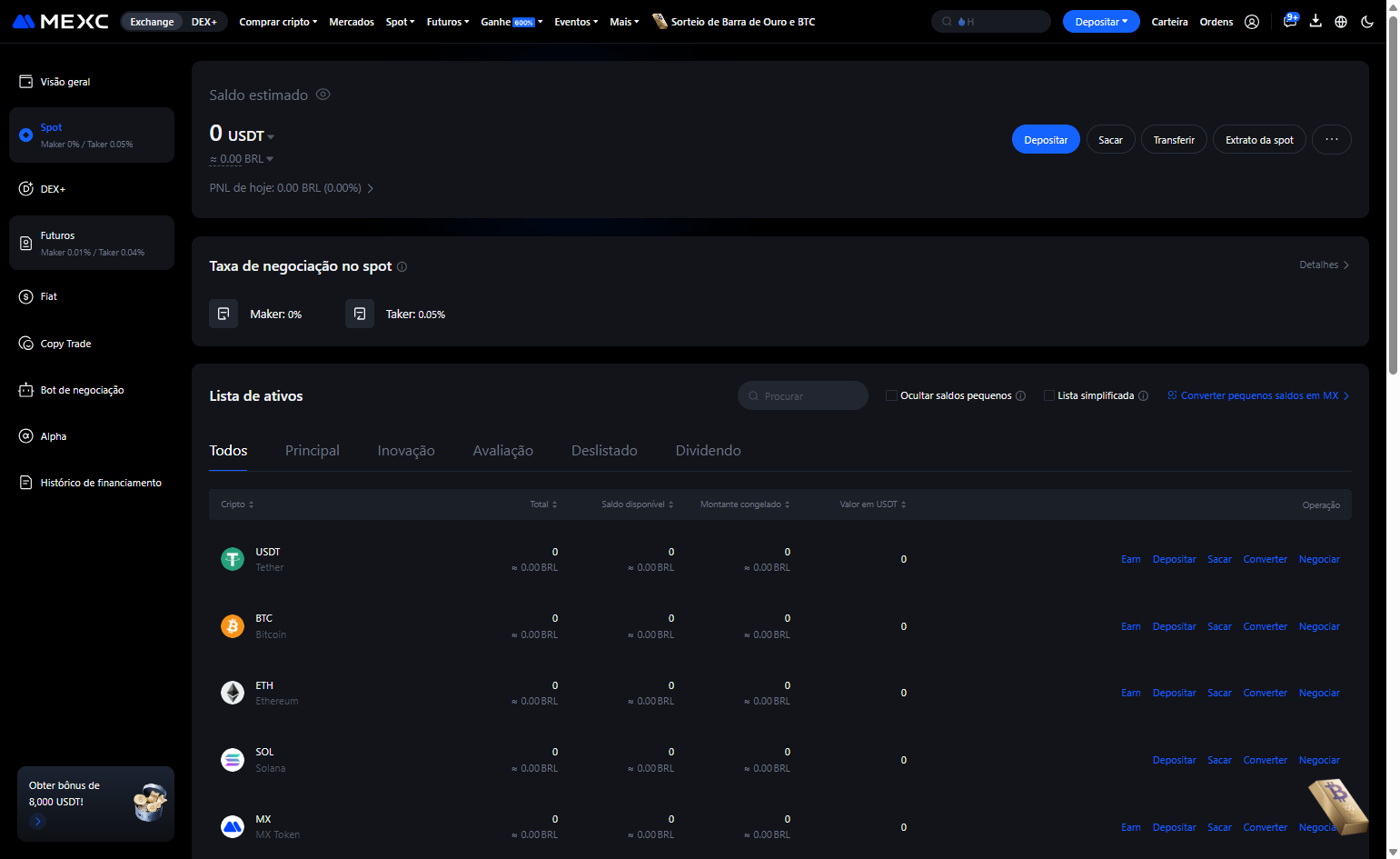Screen dimensions: 1400x859
Task: Click the download app icon
Action: 1316,21
